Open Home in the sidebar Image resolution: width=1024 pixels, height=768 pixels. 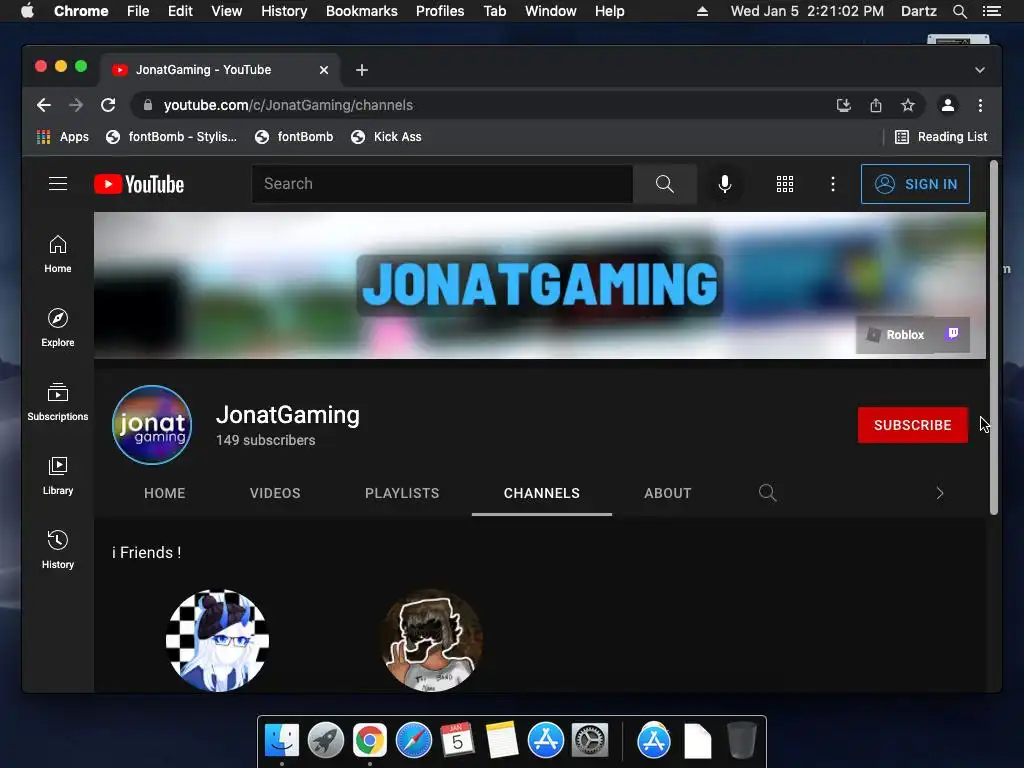[58, 254]
